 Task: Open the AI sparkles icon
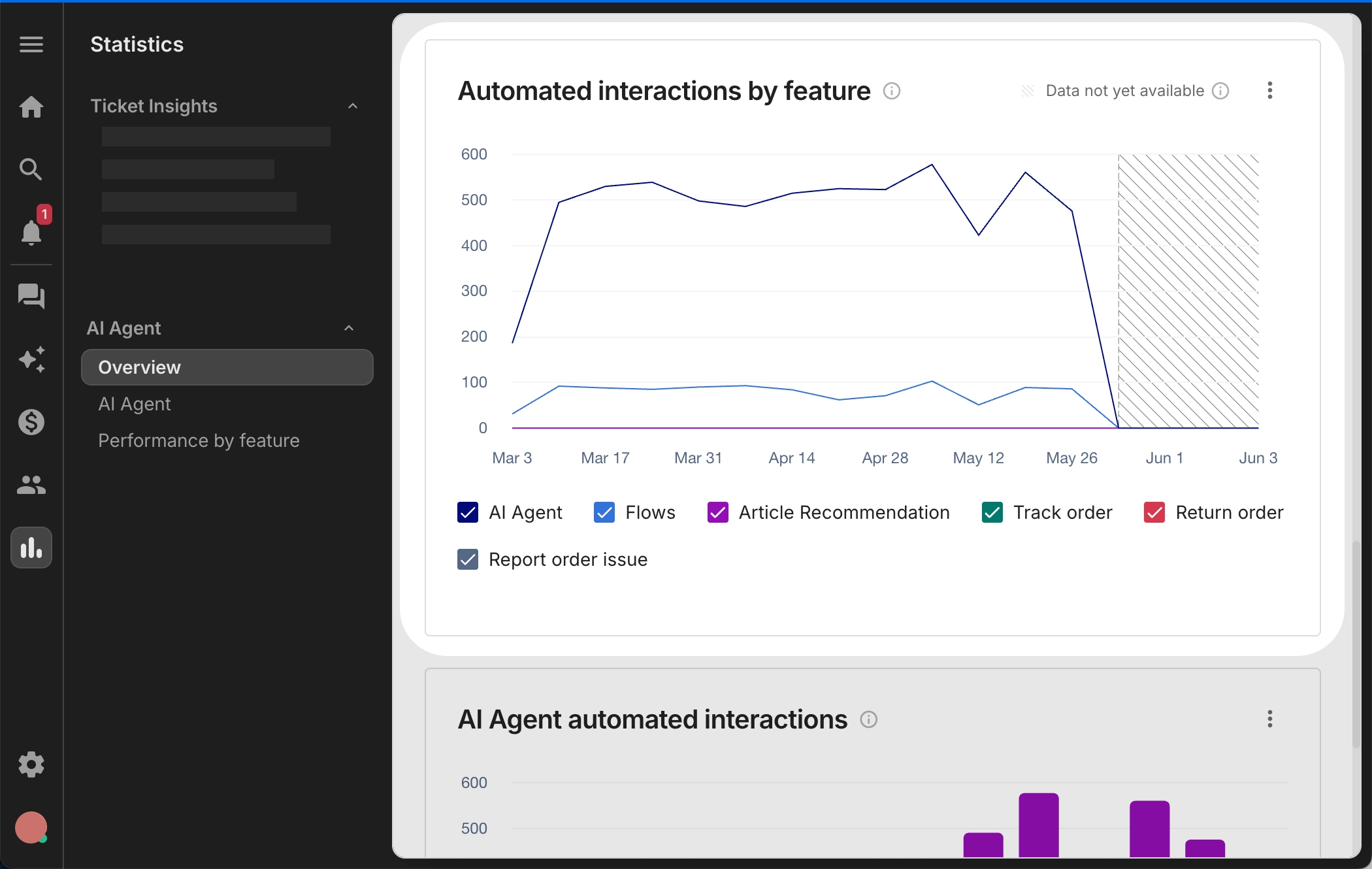31,359
